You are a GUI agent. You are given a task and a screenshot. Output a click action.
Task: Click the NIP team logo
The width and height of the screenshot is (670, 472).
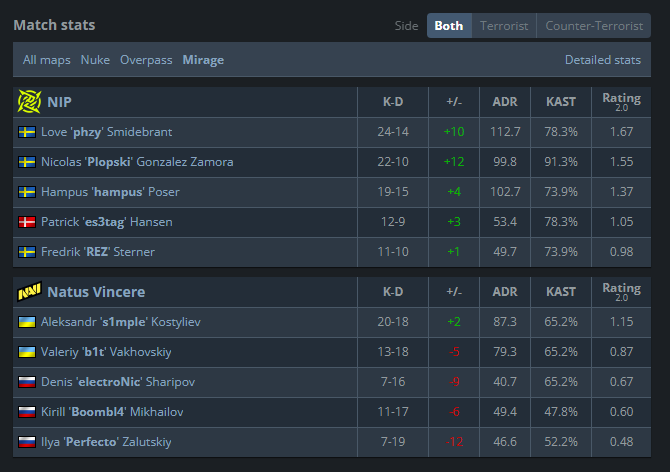pos(28,102)
